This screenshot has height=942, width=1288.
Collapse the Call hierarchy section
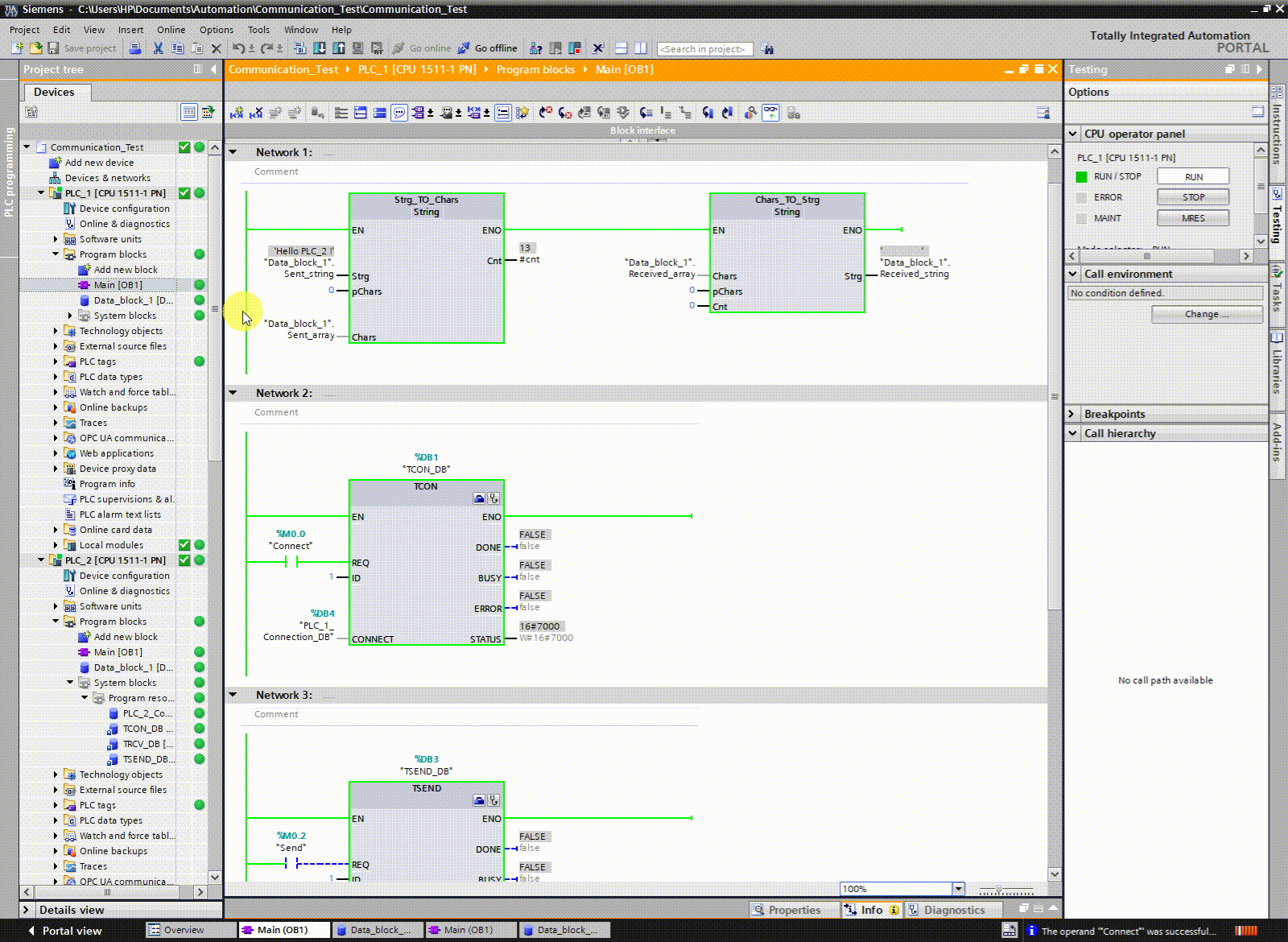click(1072, 433)
